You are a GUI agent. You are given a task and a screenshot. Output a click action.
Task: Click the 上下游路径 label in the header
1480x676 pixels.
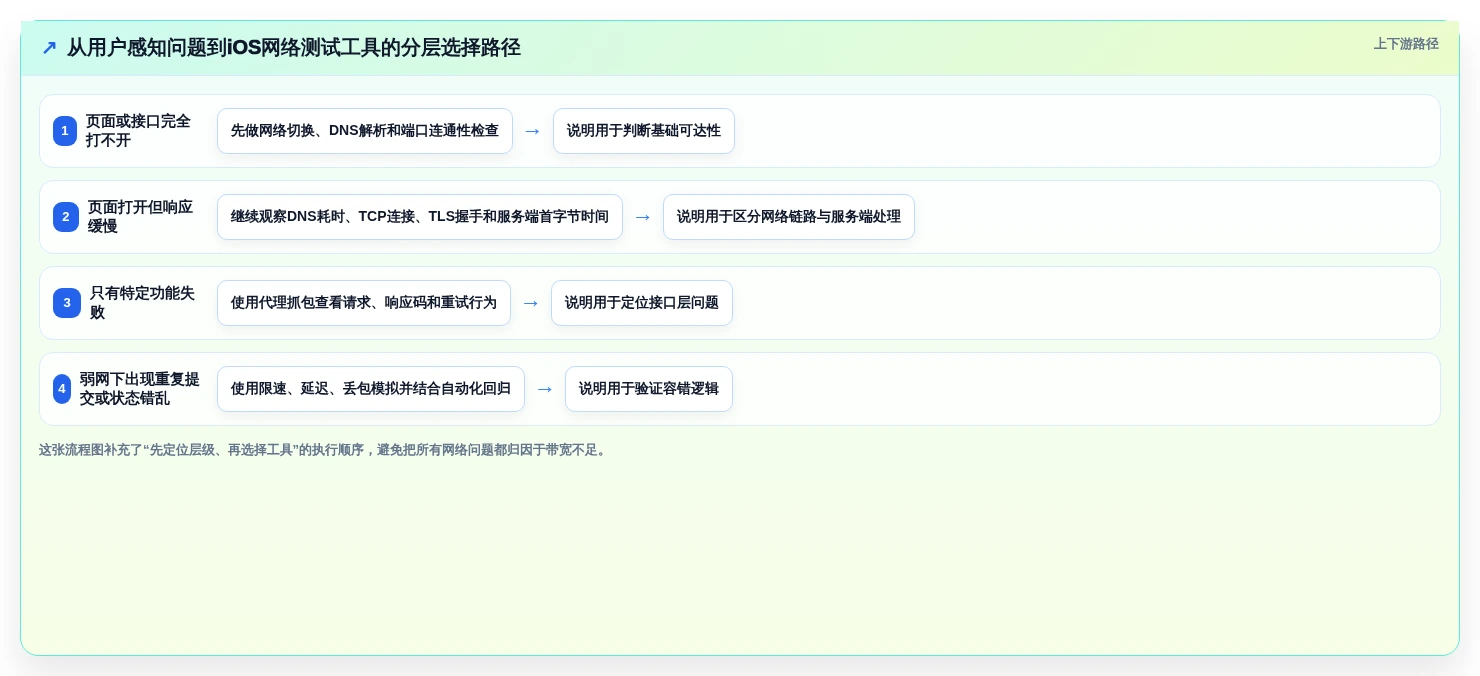(1406, 44)
